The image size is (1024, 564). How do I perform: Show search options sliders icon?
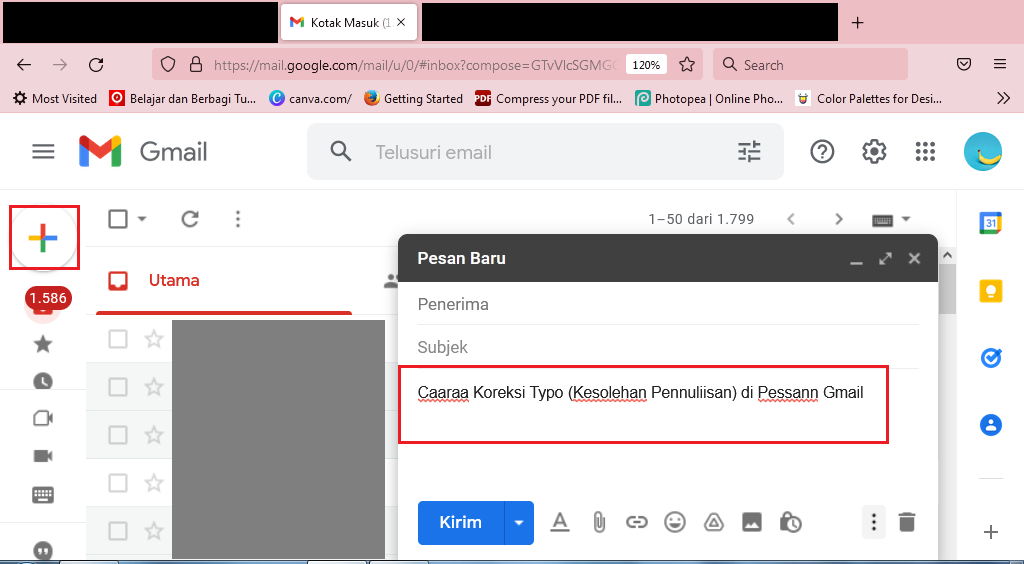point(749,152)
